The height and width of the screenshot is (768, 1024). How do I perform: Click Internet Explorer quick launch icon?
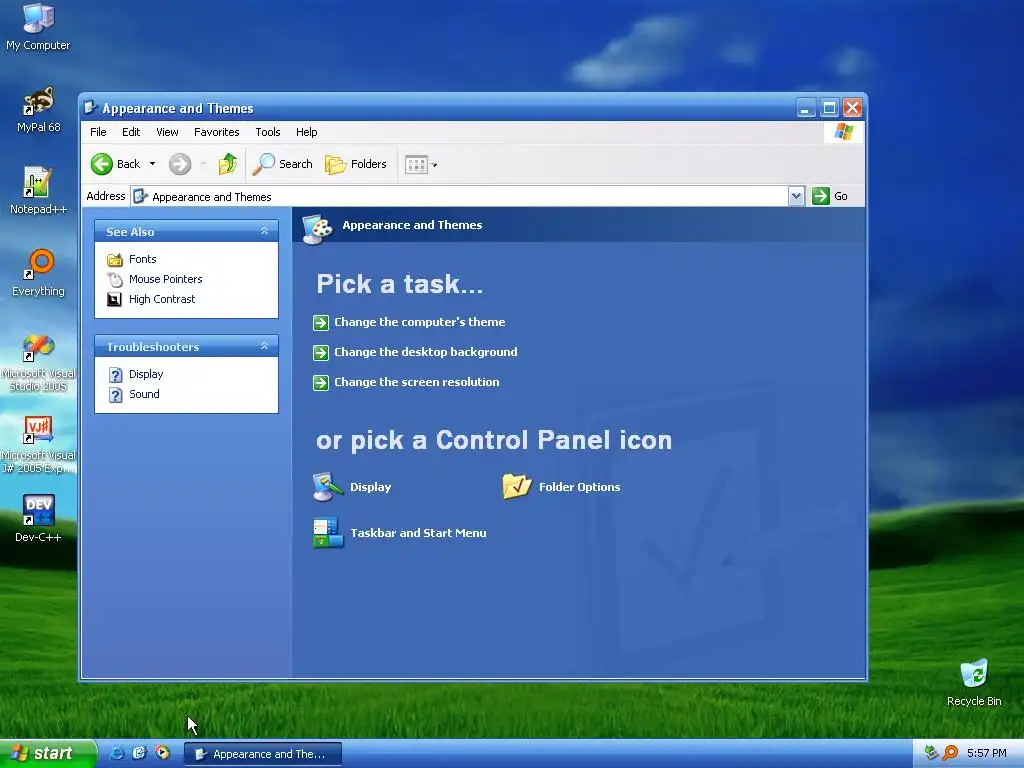tap(116, 753)
